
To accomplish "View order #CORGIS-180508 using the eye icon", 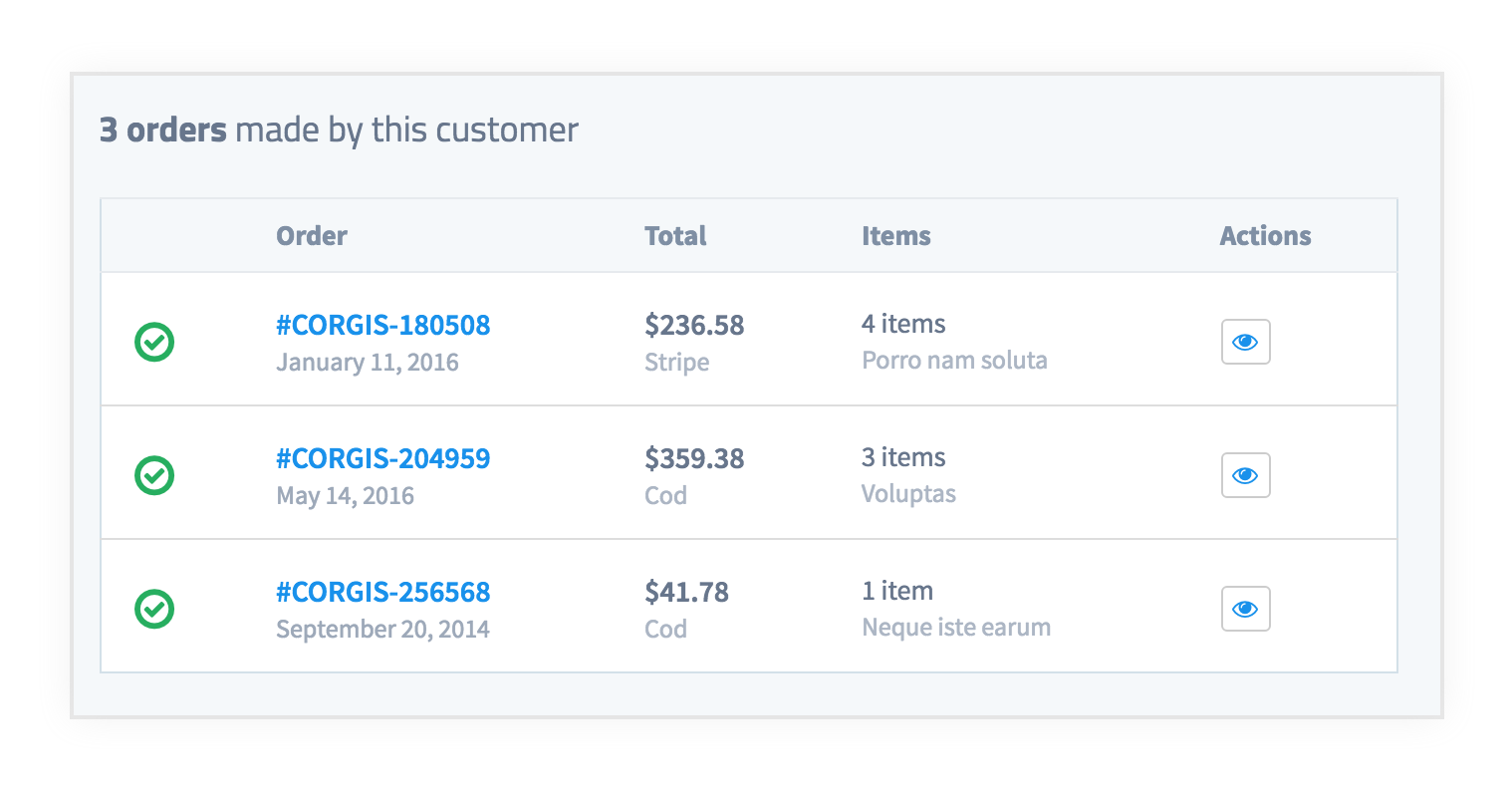I will click(1245, 342).
